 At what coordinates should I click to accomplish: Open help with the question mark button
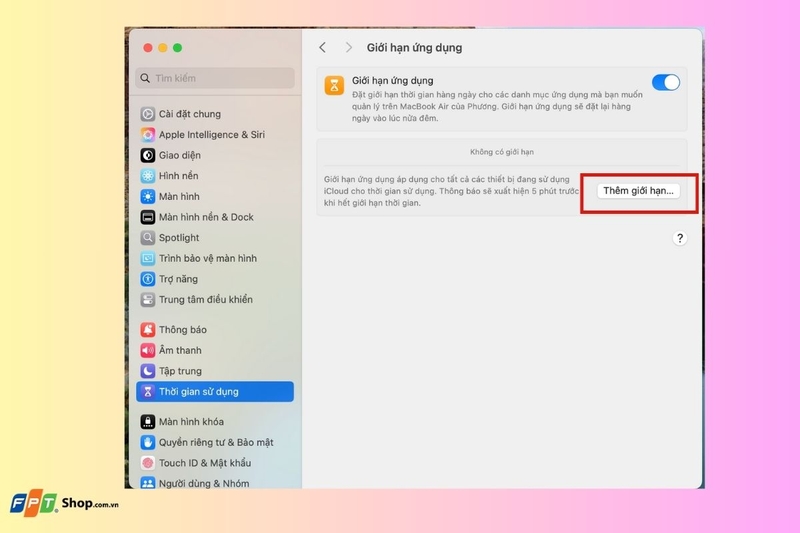tap(680, 238)
